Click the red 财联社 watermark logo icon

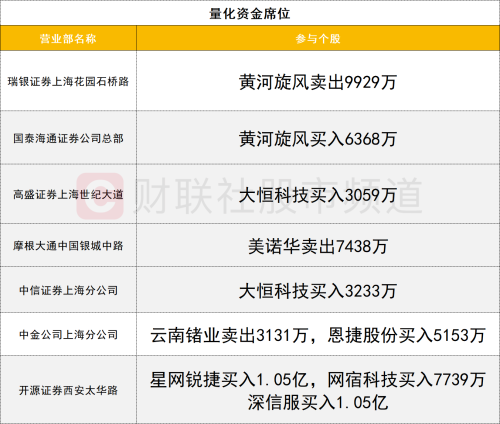click(x=100, y=196)
